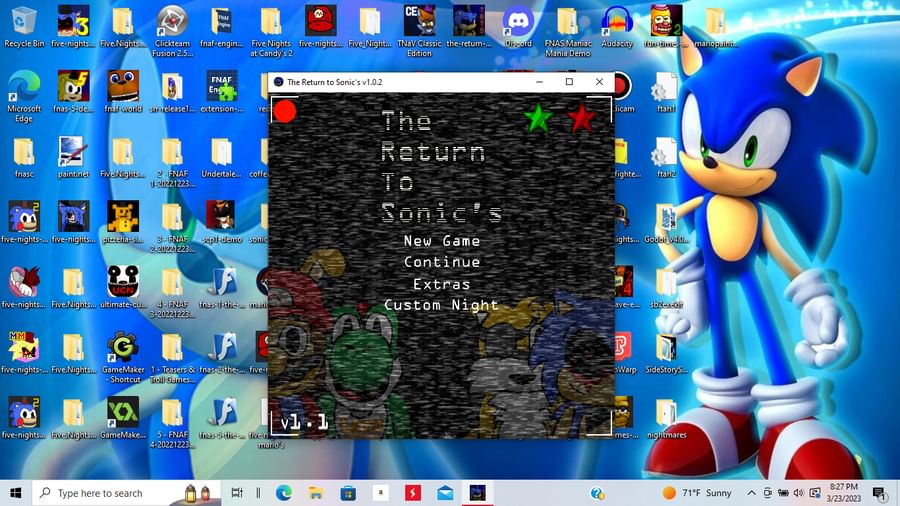Select TNaV Classic Edition desktop icon

point(419,32)
